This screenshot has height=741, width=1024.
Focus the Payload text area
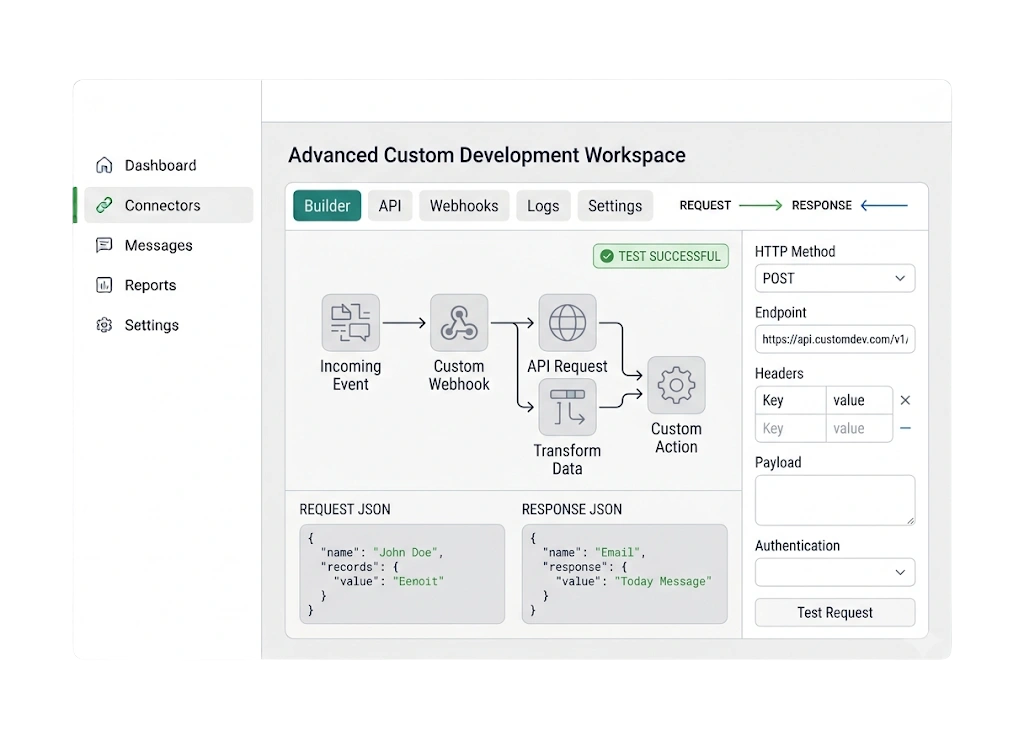coord(835,500)
